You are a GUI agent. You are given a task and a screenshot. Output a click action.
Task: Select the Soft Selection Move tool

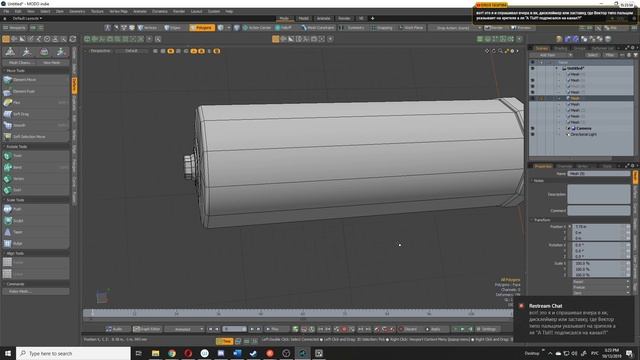point(36,137)
